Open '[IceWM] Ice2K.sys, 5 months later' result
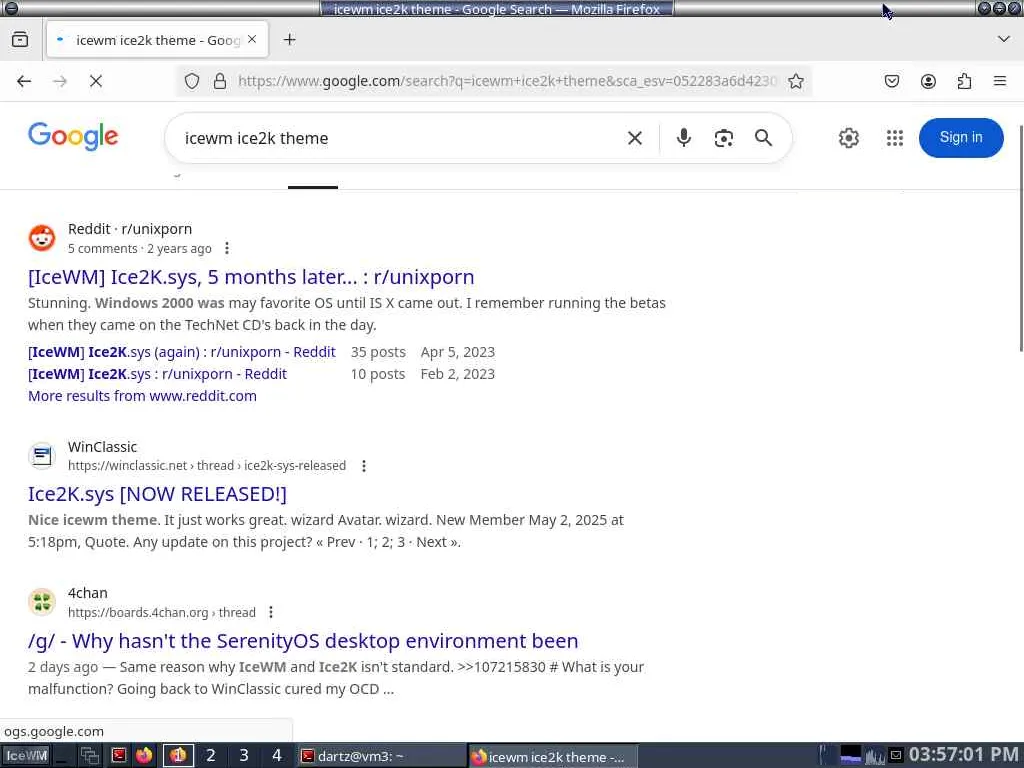The image size is (1024, 768). tap(251, 277)
